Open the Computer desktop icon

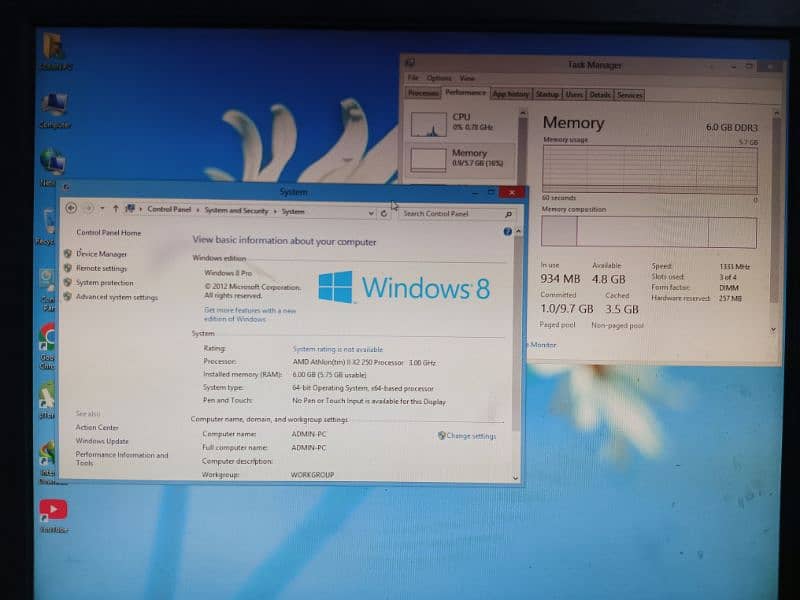(x=54, y=107)
